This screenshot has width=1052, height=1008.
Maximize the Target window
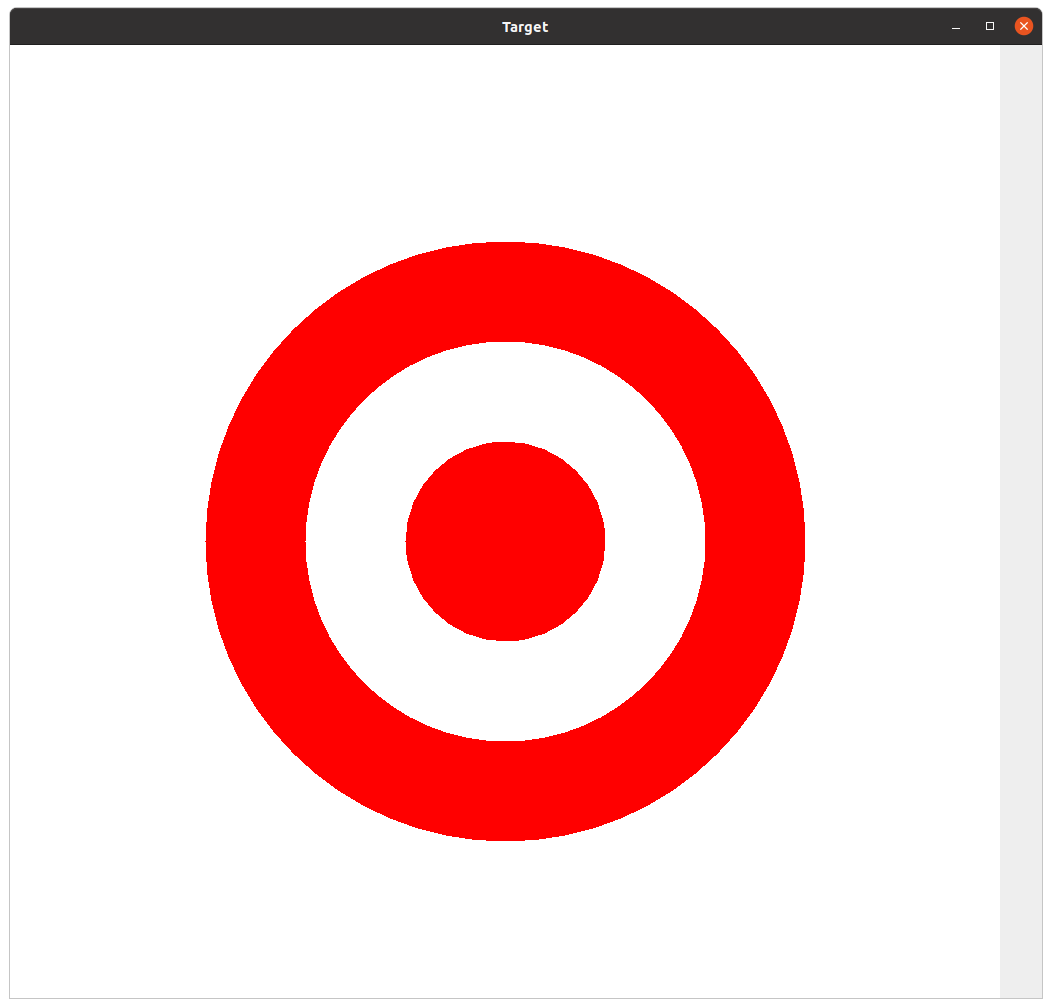(x=990, y=26)
